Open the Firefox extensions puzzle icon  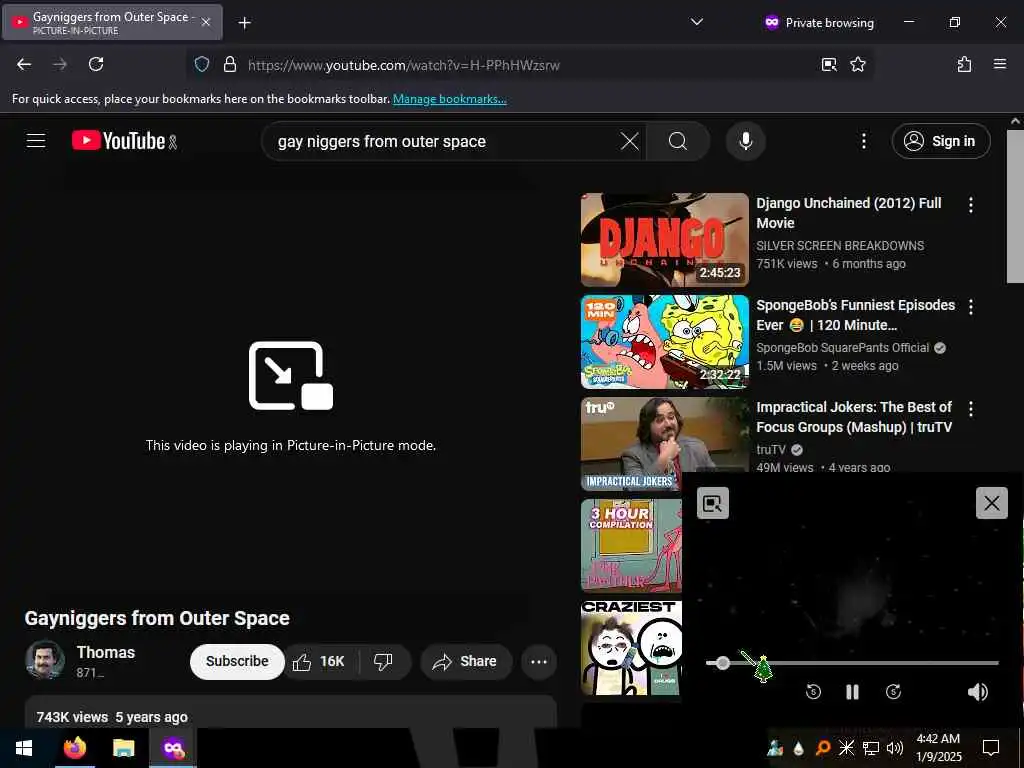[964, 64]
